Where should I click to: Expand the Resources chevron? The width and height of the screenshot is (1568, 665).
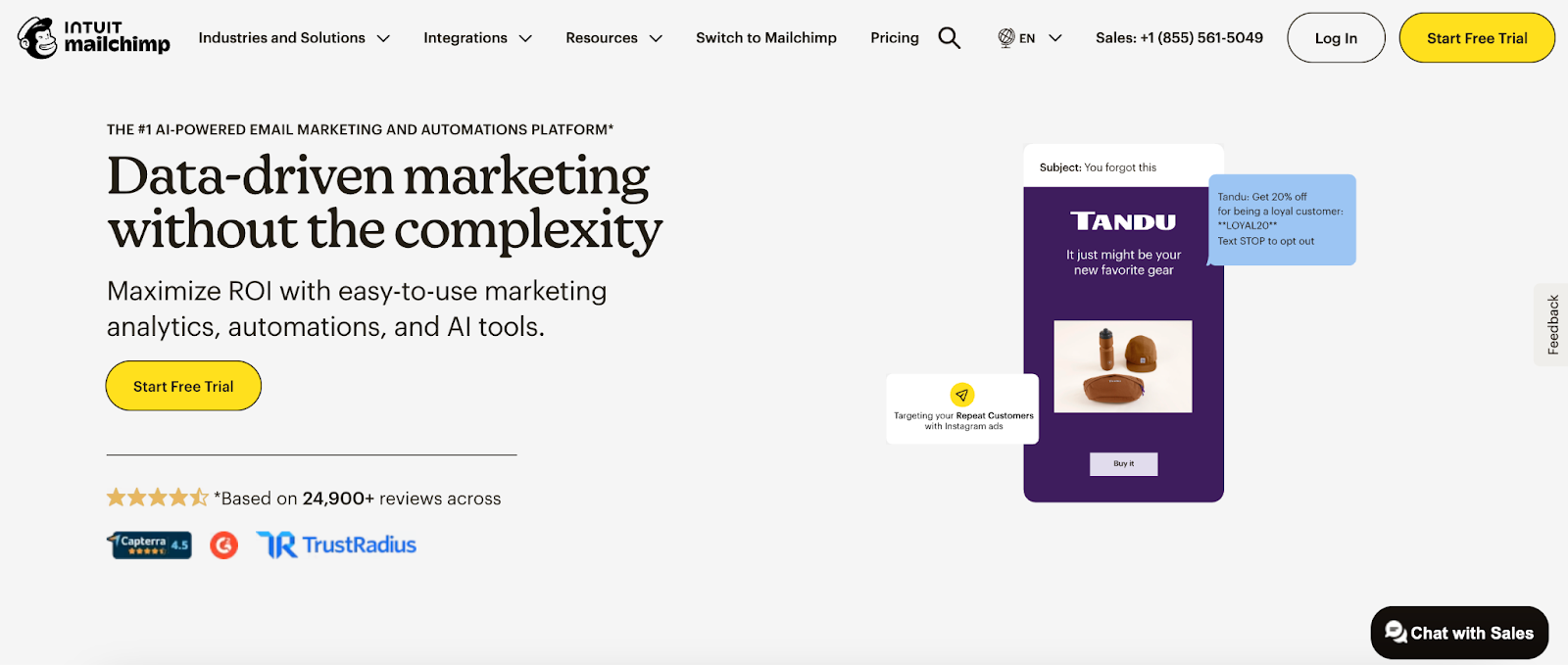656,38
